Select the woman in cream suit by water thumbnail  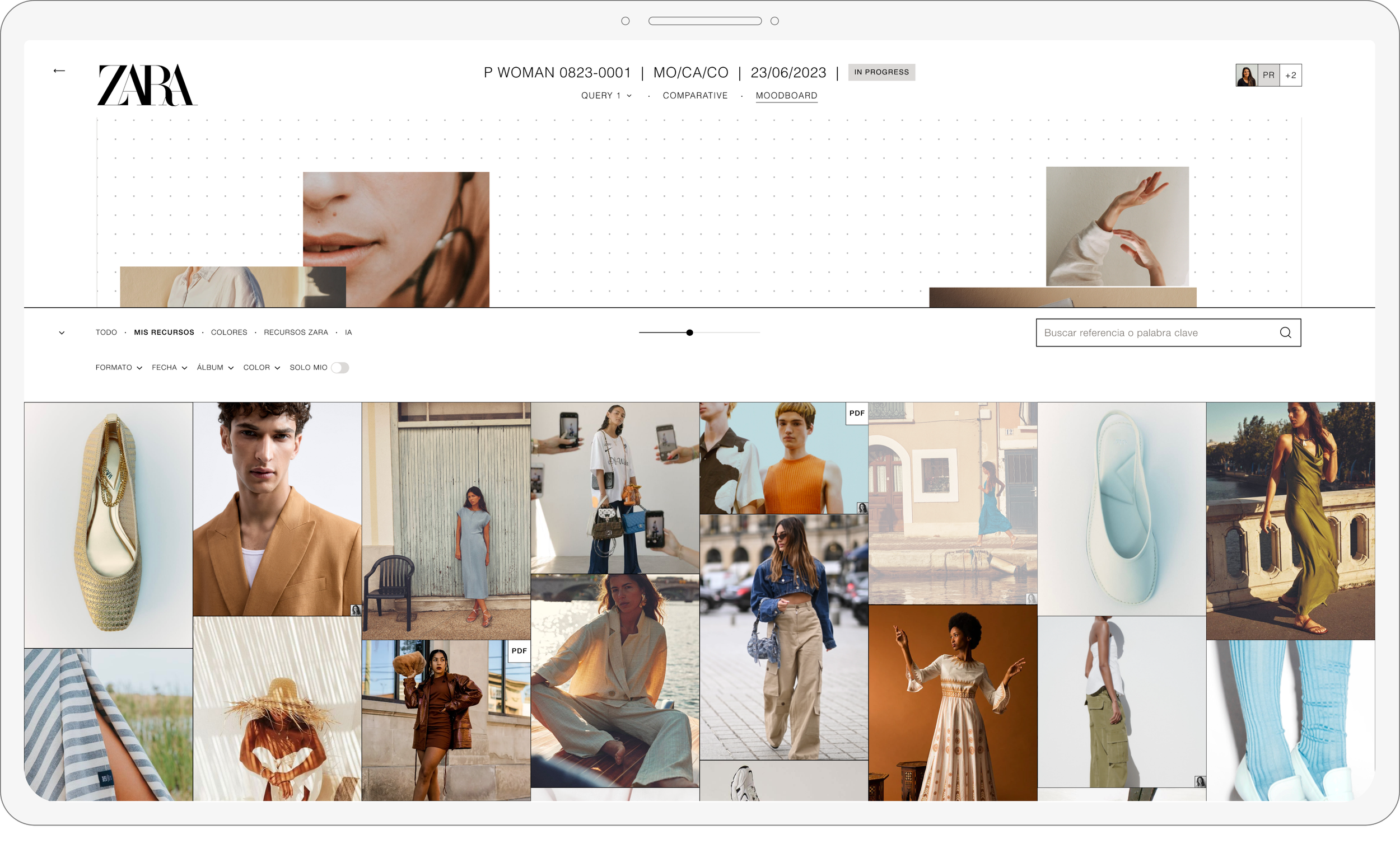[x=615, y=681]
